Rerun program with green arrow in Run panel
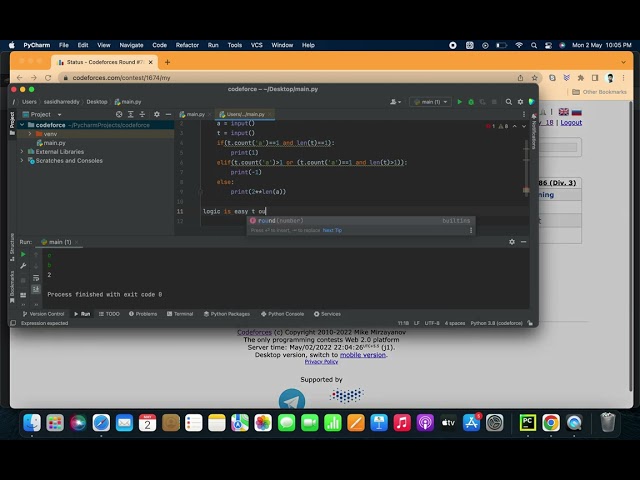This screenshot has width=640, height=480. pyautogui.click(x=23, y=254)
